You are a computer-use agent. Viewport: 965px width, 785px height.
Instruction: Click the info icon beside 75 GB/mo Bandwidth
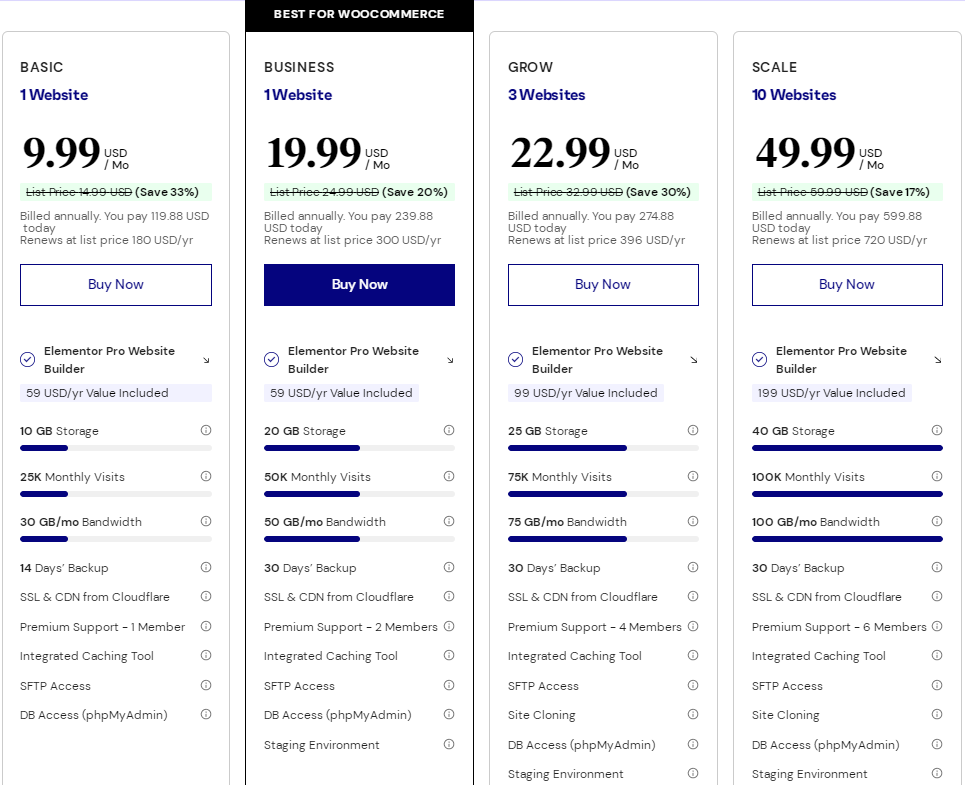pos(693,521)
